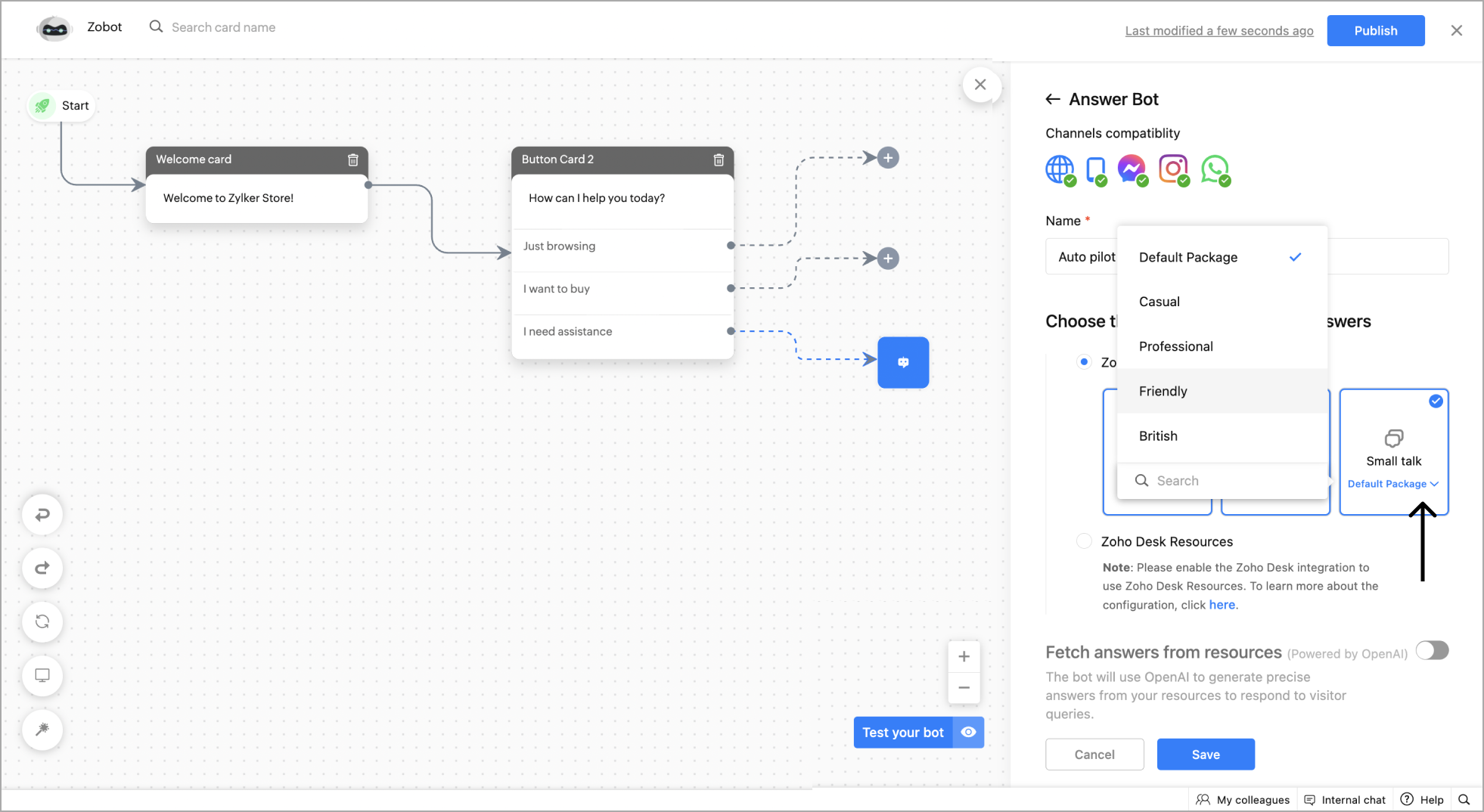Click the magic wand auto-arrange icon

42,730
